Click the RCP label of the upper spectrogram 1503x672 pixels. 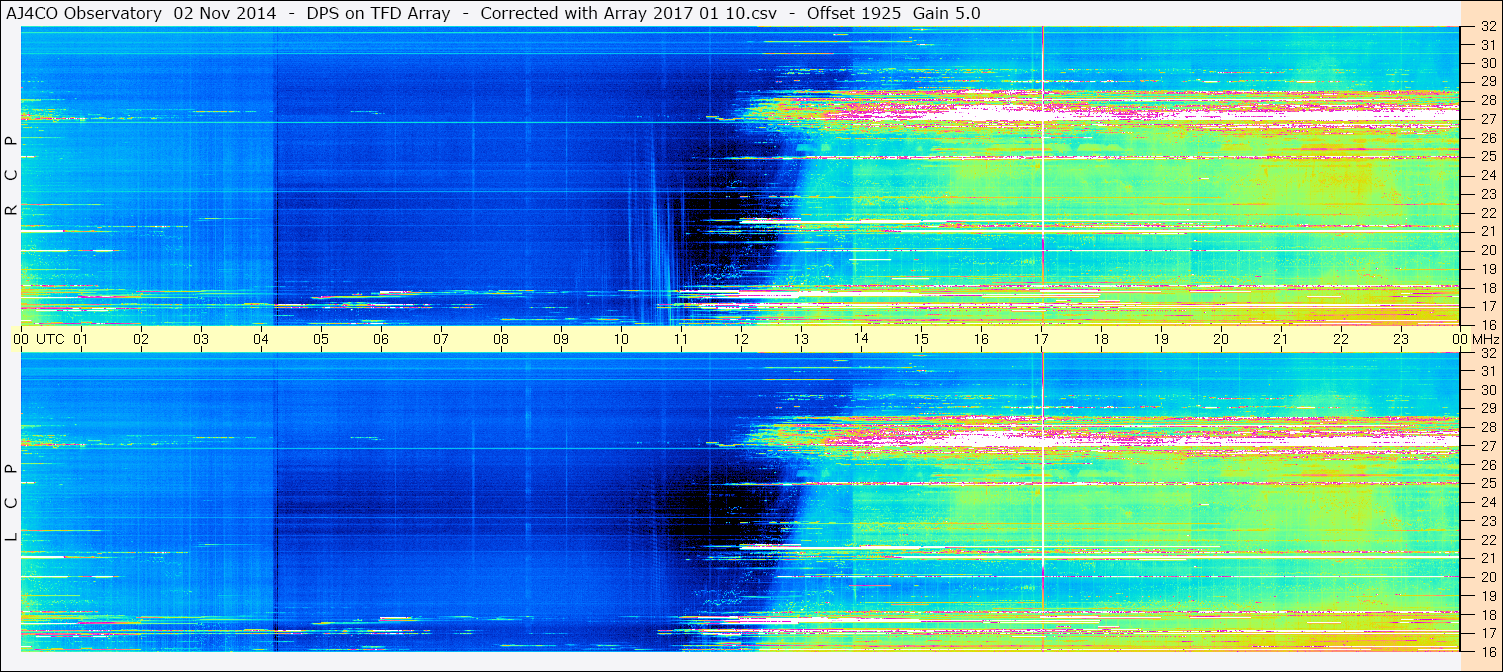11,176
